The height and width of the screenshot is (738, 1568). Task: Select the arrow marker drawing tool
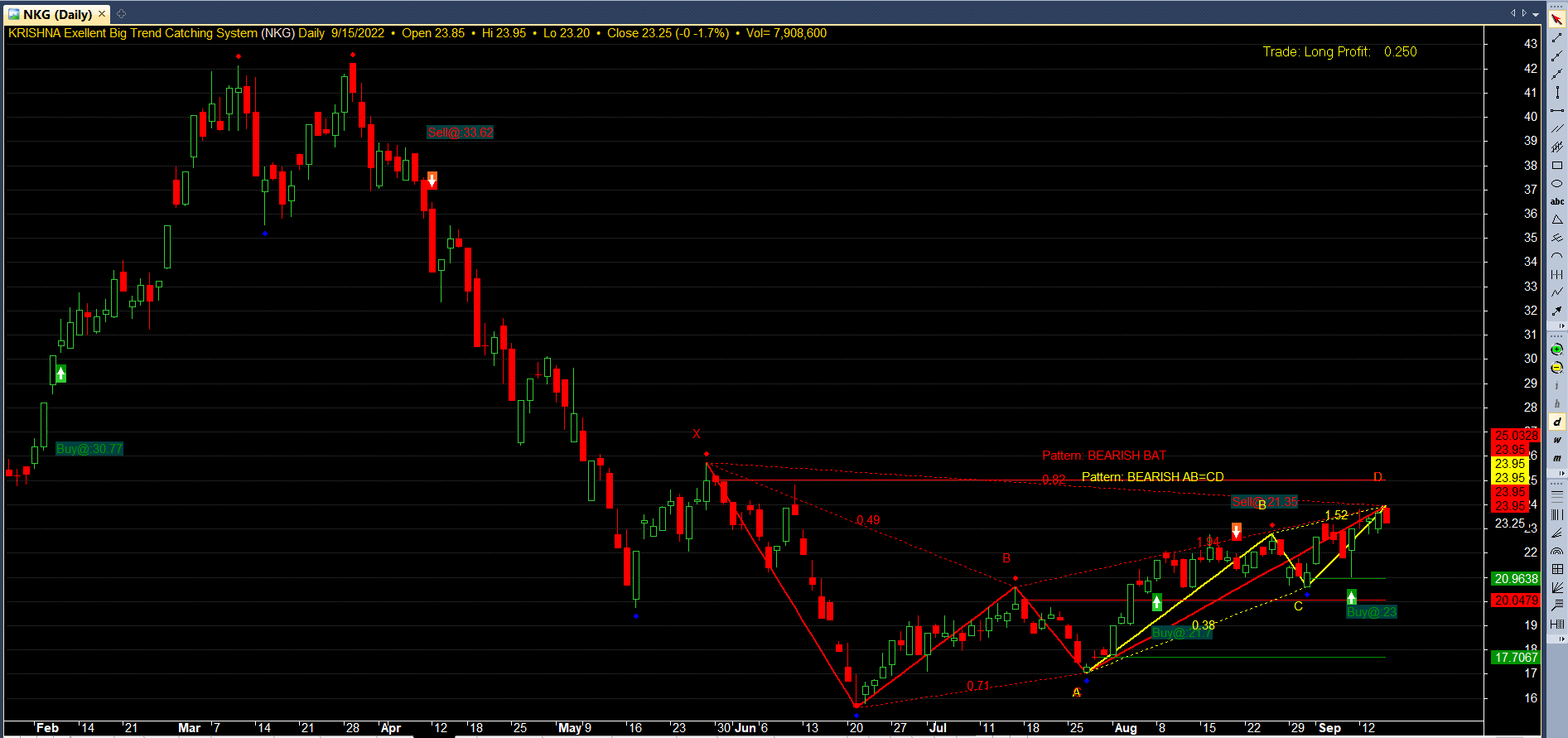point(1557,311)
